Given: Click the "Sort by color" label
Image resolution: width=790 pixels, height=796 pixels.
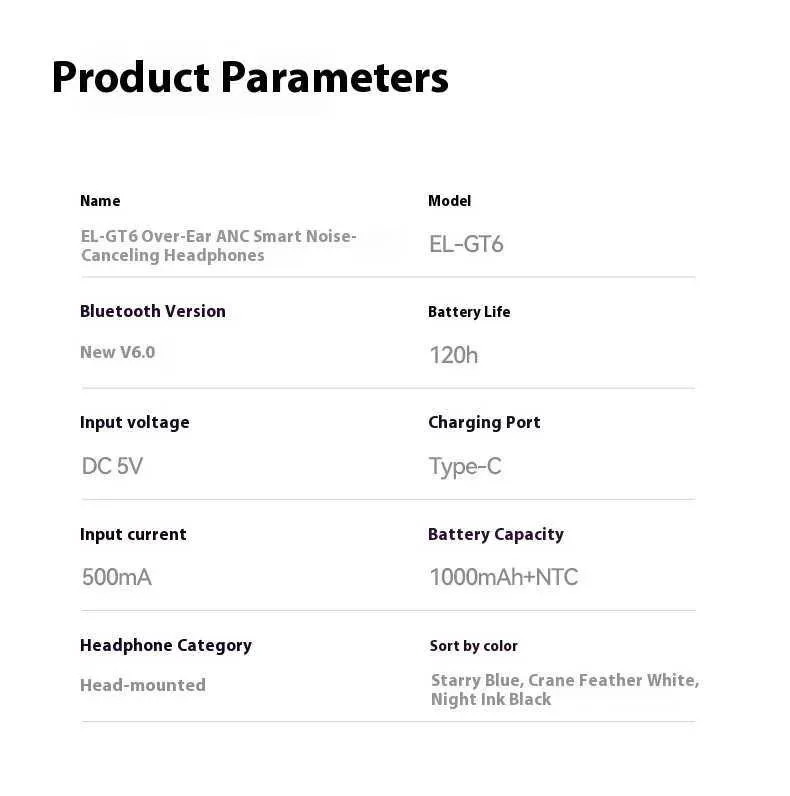Looking at the screenshot, I should 474,646.
